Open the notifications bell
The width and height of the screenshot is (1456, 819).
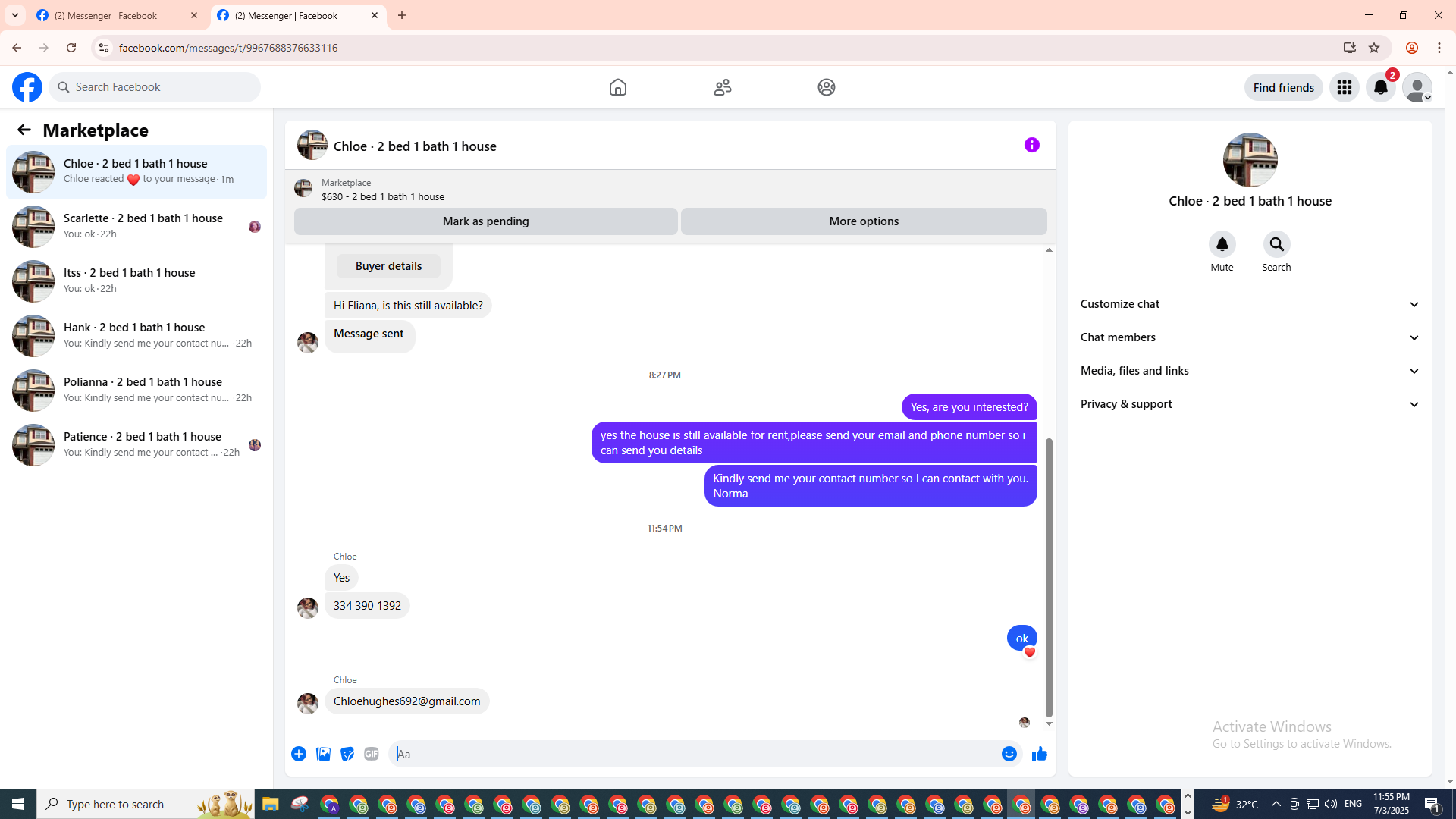(x=1380, y=87)
